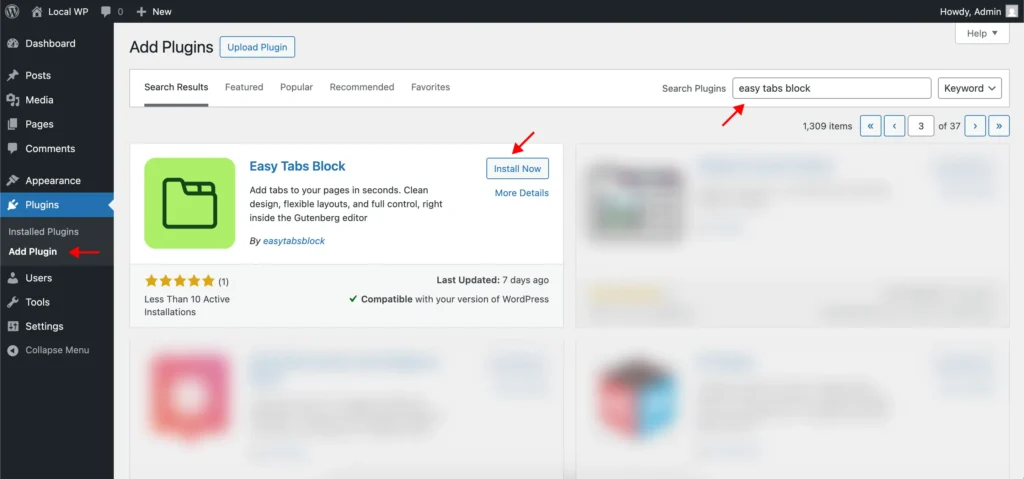Click the Local WP site name
The image size is (1024, 479).
69,11
